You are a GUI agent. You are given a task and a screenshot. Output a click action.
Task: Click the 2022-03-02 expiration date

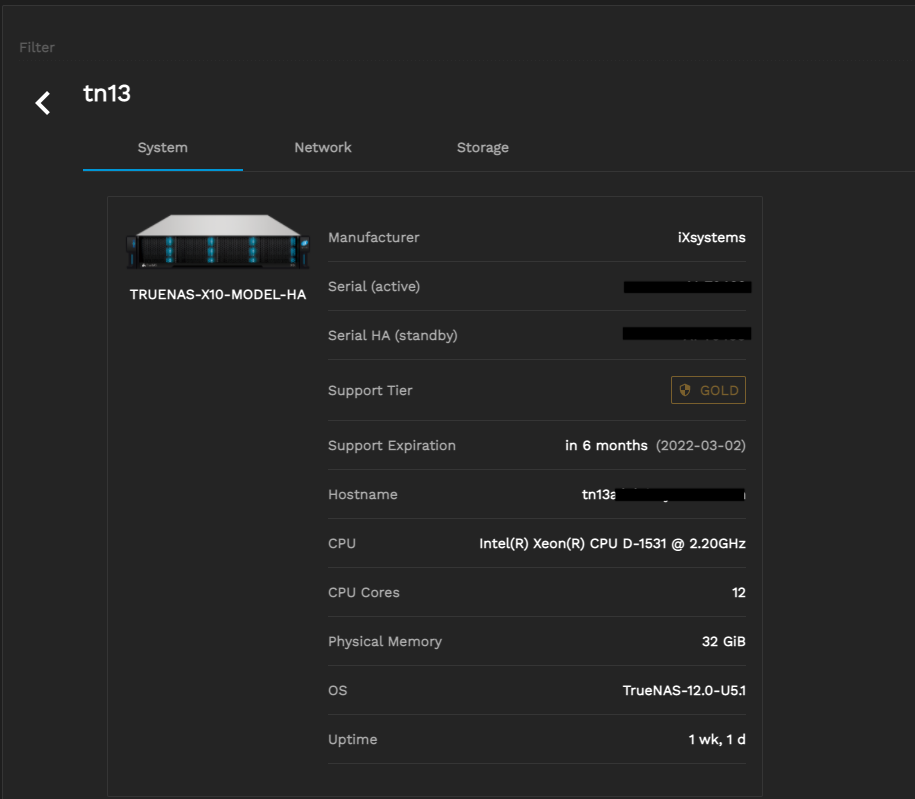(x=700, y=446)
